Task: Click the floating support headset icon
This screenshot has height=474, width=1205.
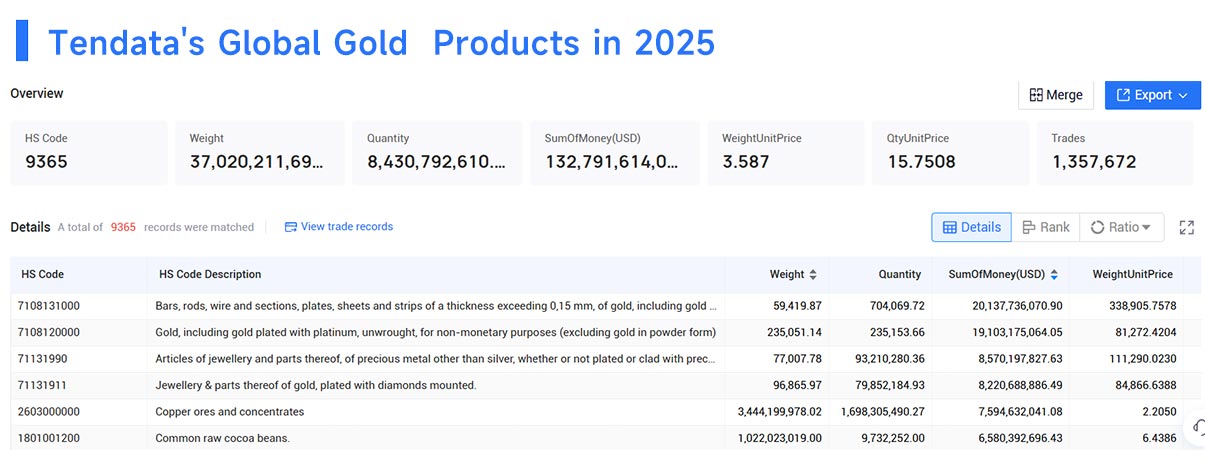Action: coord(1196,428)
